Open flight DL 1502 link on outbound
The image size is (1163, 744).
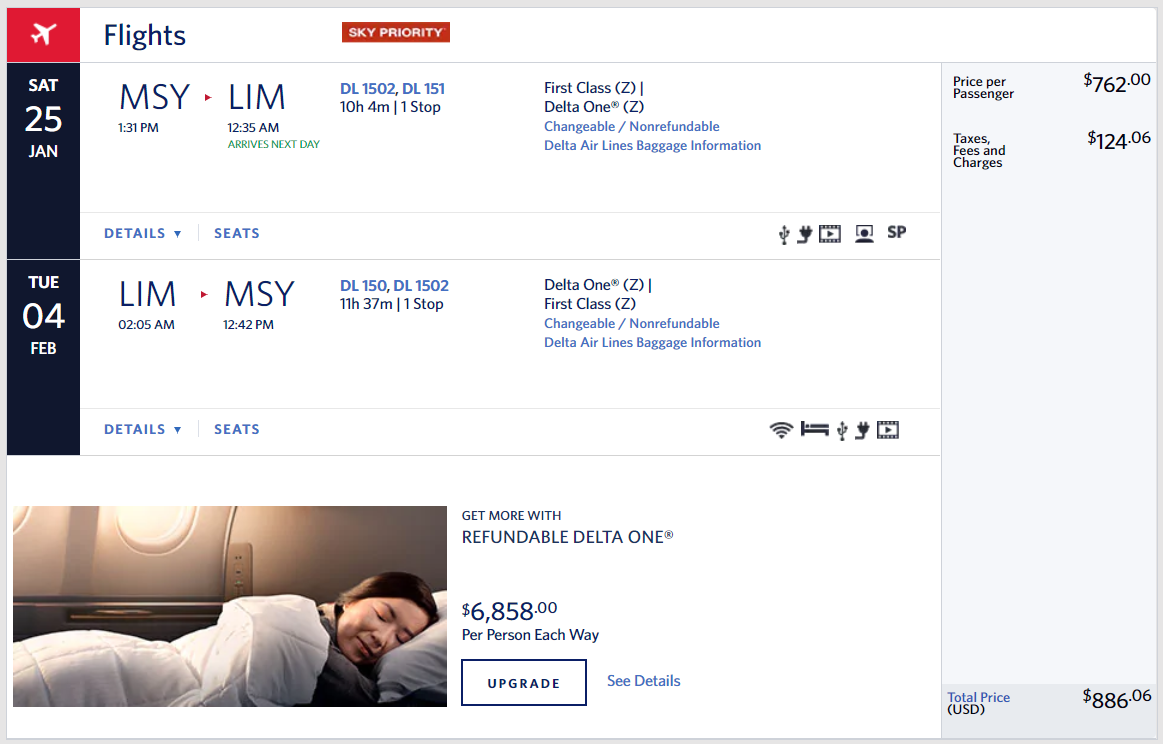[367, 88]
